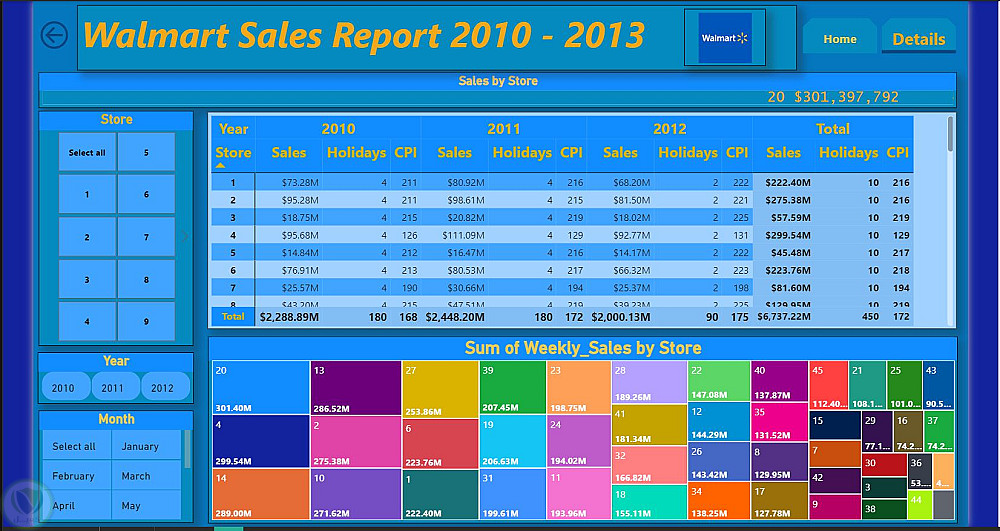Click store 1 teal treemap tile

pos(440,495)
